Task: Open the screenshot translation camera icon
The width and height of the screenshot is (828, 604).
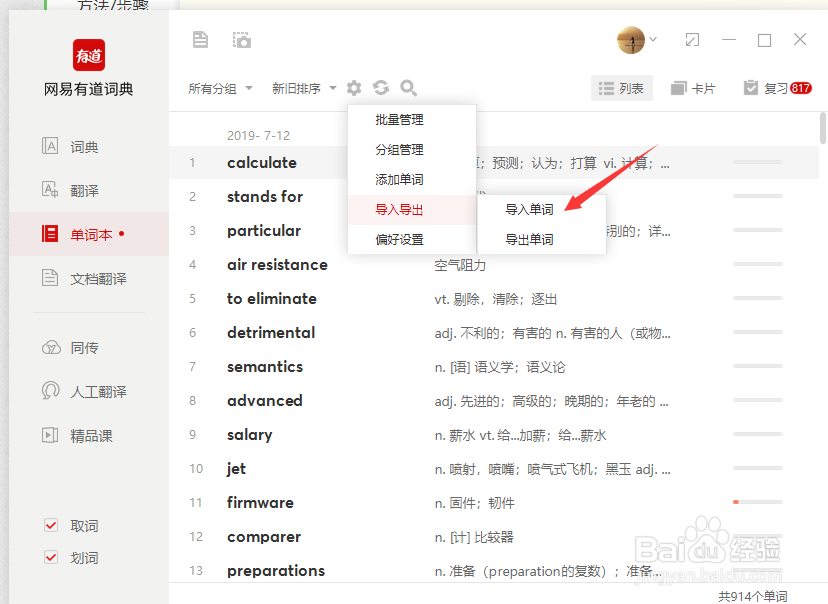Action: (x=241, y=39)
